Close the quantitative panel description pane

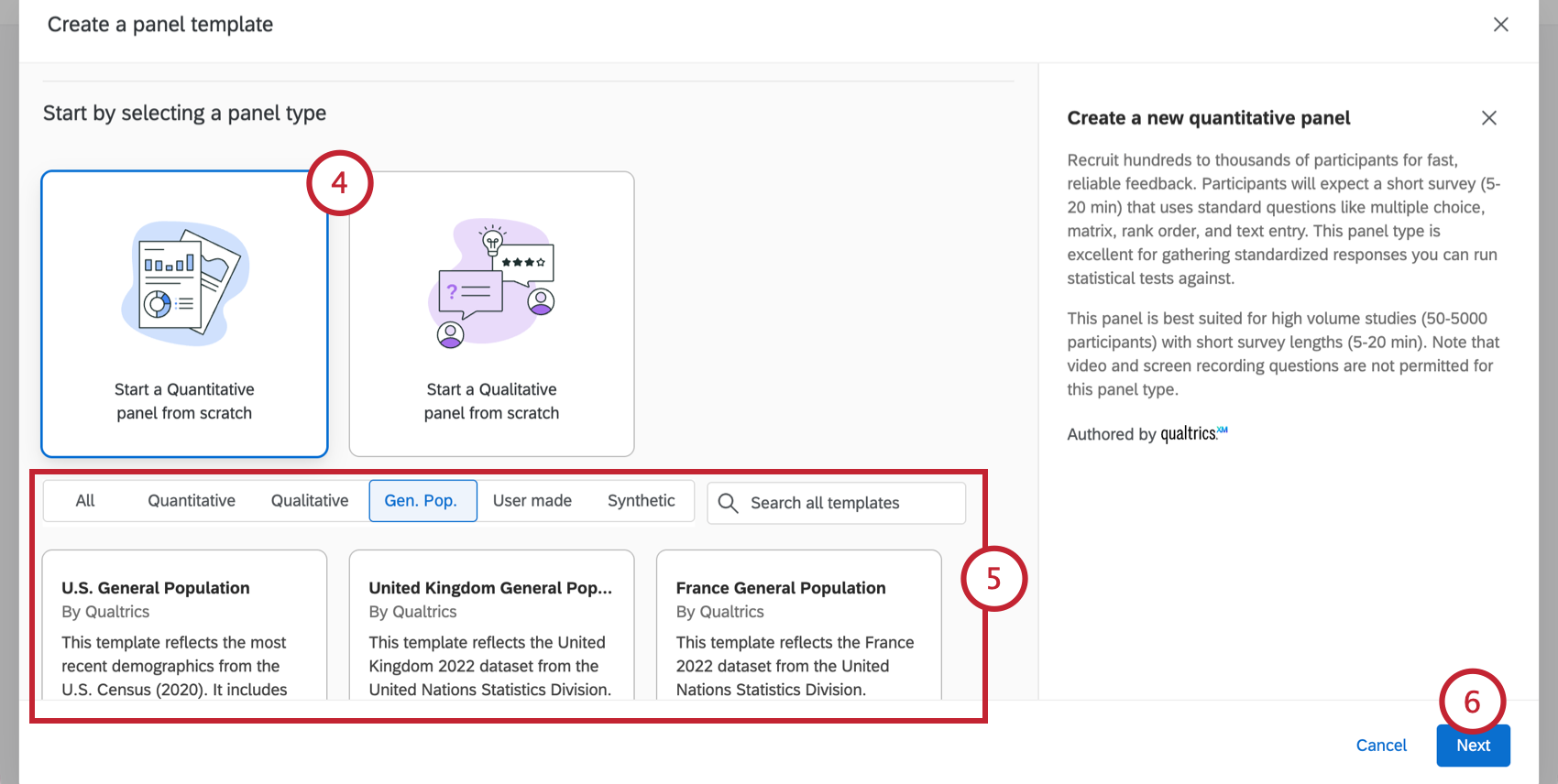1488,118
